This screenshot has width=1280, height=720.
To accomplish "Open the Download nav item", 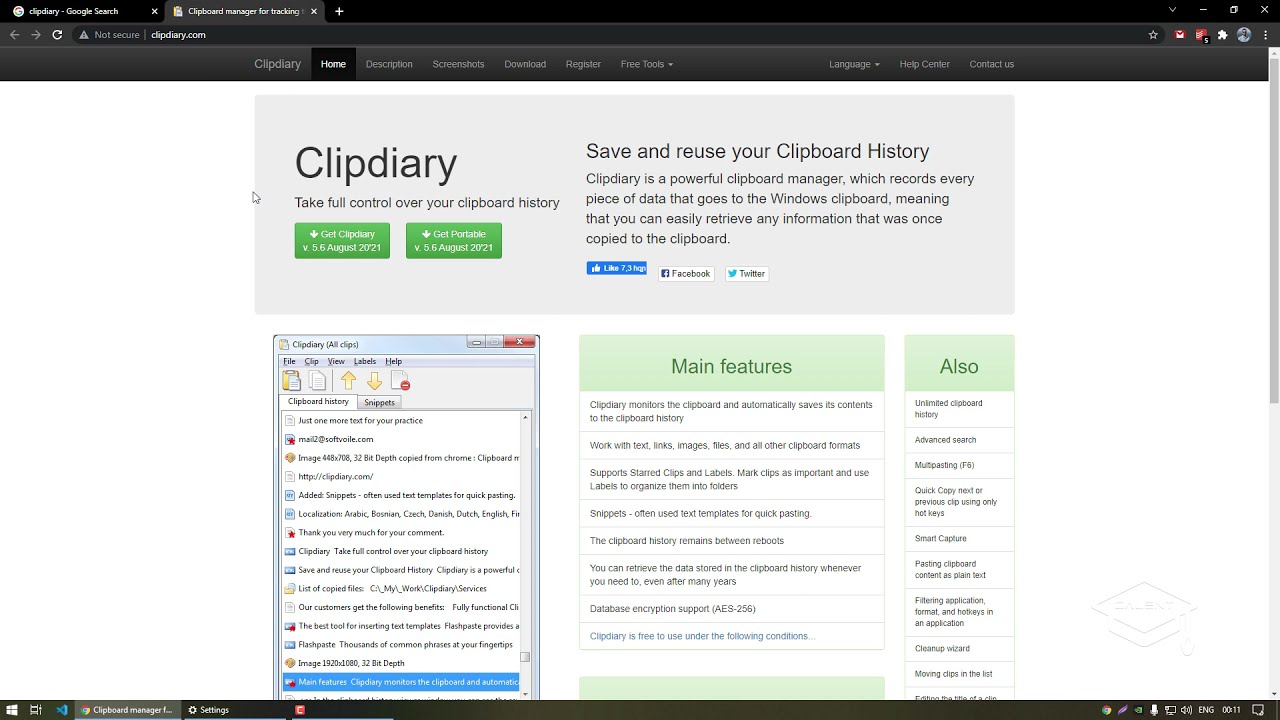I will pyautogui.click(x=525, y=64).
